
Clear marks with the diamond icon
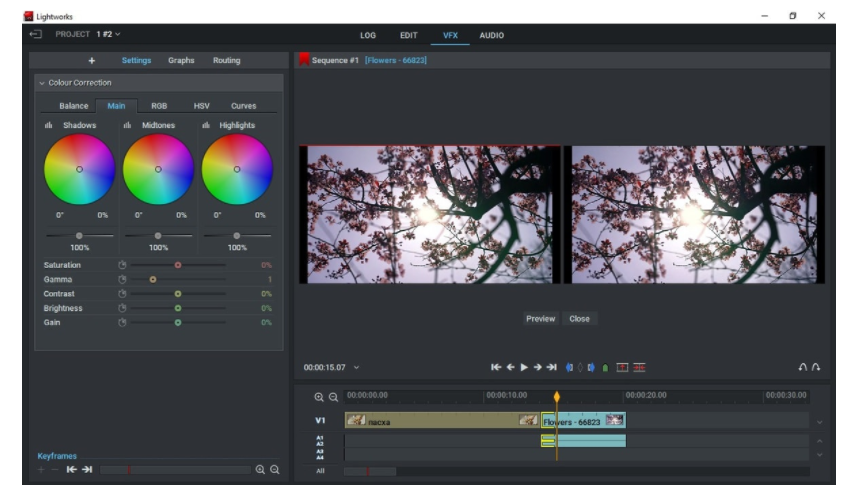coord(580,368)
